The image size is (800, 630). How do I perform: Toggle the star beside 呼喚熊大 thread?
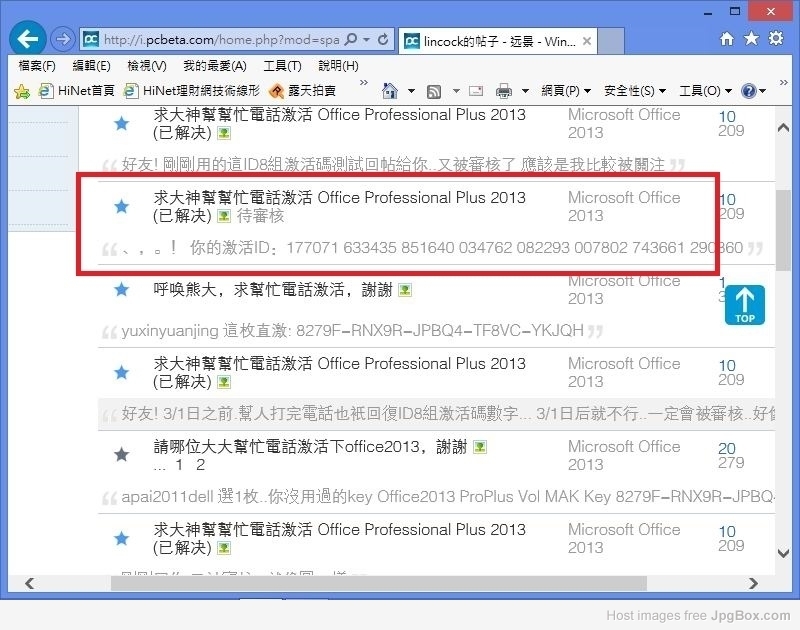pos(121,289)
